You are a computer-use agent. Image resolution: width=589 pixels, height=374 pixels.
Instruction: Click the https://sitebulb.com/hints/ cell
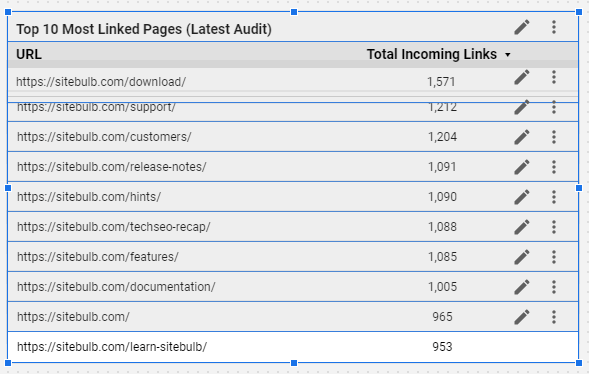(89, 197)
